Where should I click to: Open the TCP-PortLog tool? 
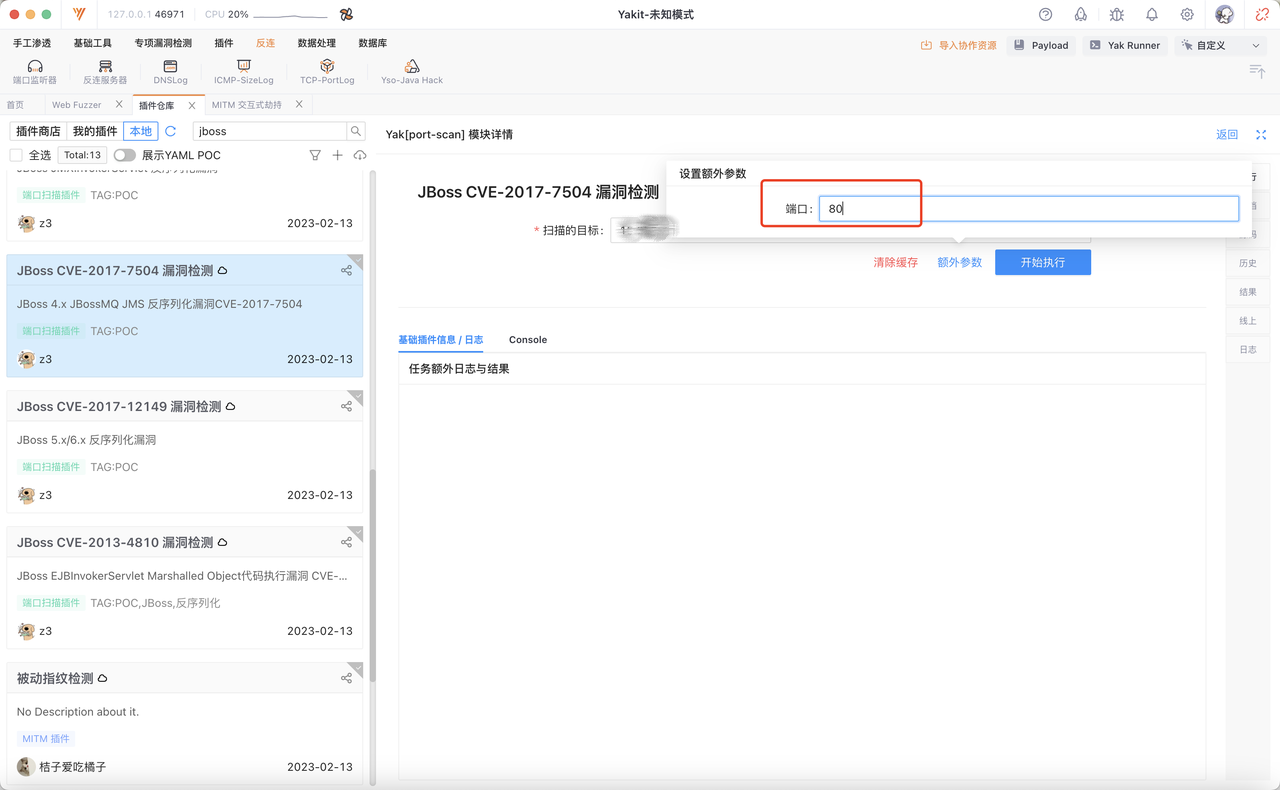point(327,71)
